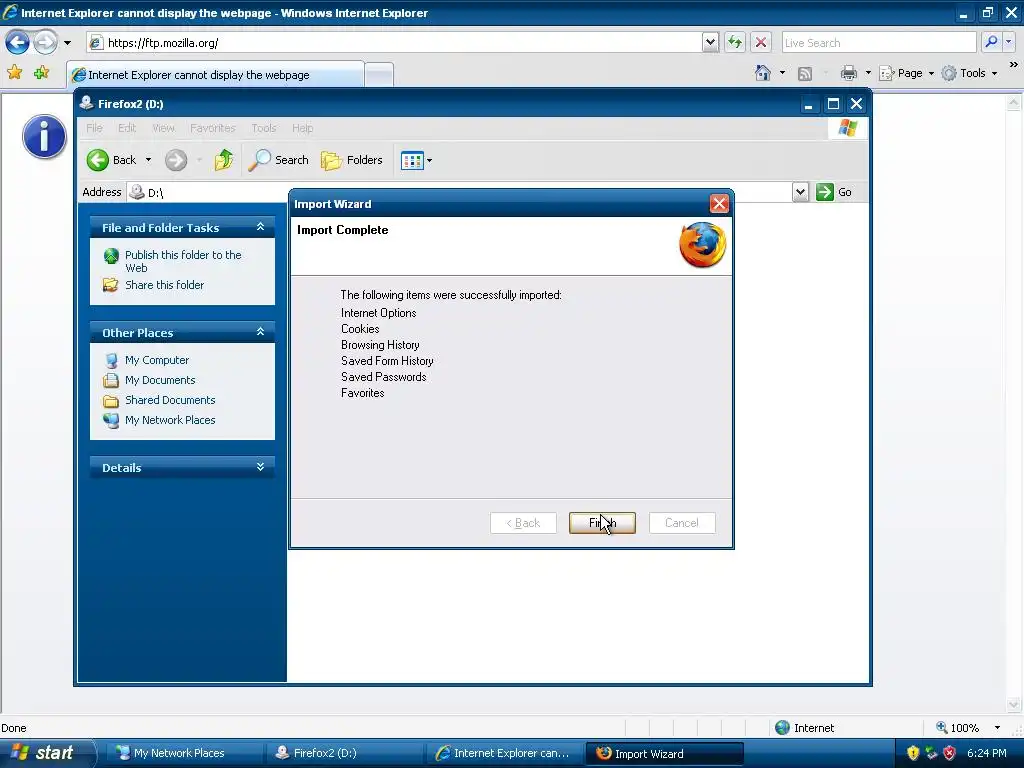Click the IE Home icon
This screenshot has height=768, width=1024.
(763, 73)
